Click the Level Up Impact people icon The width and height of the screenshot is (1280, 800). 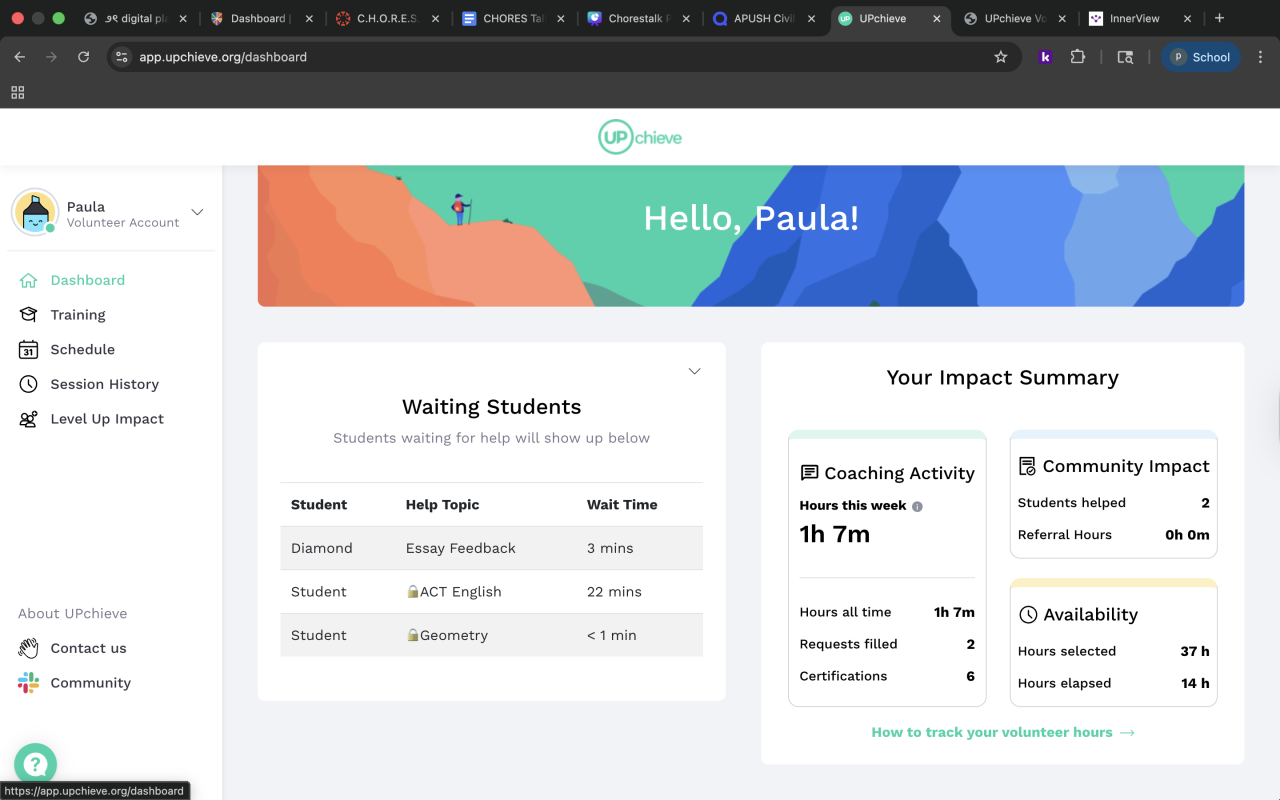28,419
